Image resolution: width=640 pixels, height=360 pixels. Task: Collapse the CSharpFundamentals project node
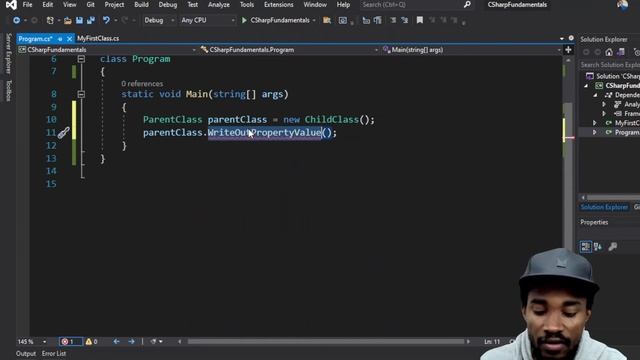(x=587, y=86)
